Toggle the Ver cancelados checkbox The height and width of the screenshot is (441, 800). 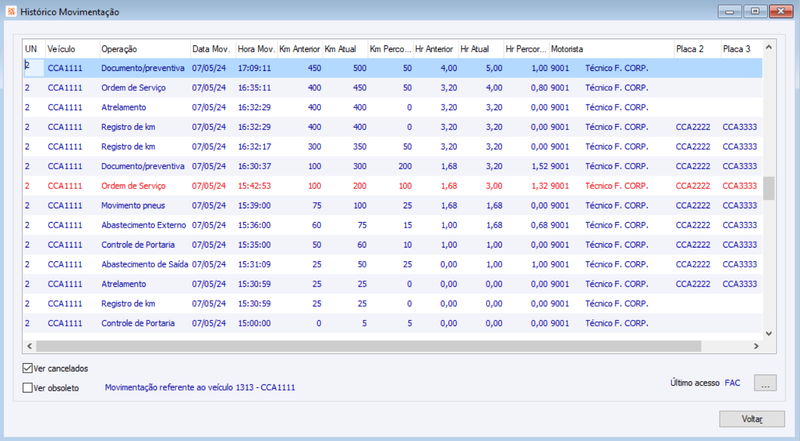click(28, 368)
